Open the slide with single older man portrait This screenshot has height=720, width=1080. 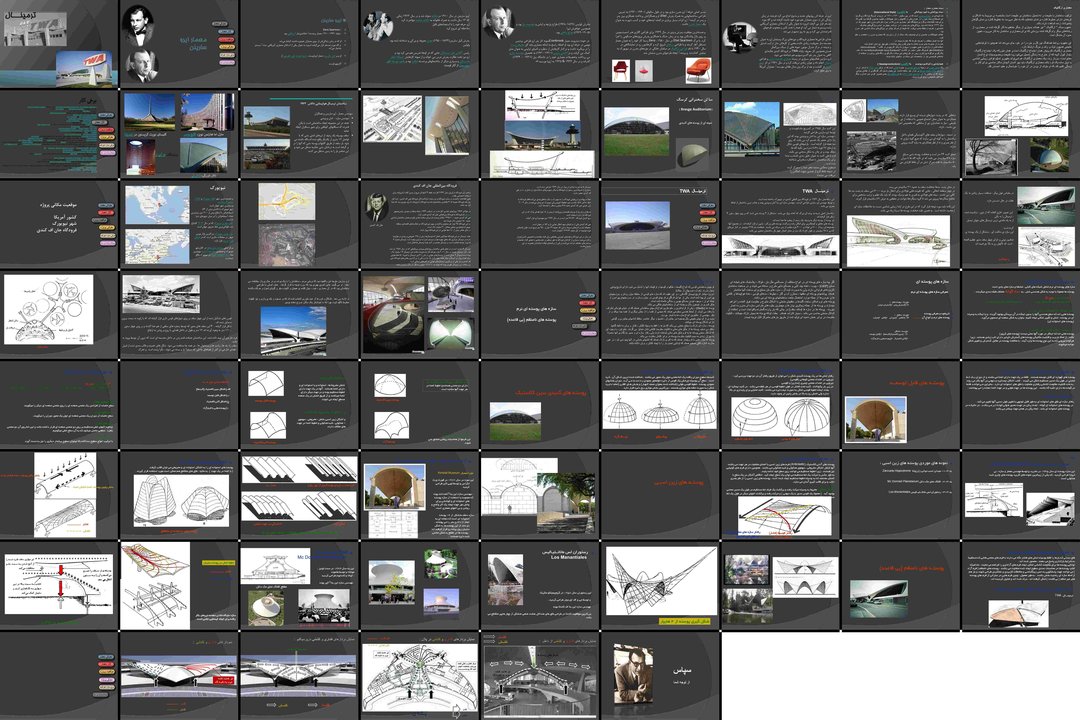pos(539,43)
